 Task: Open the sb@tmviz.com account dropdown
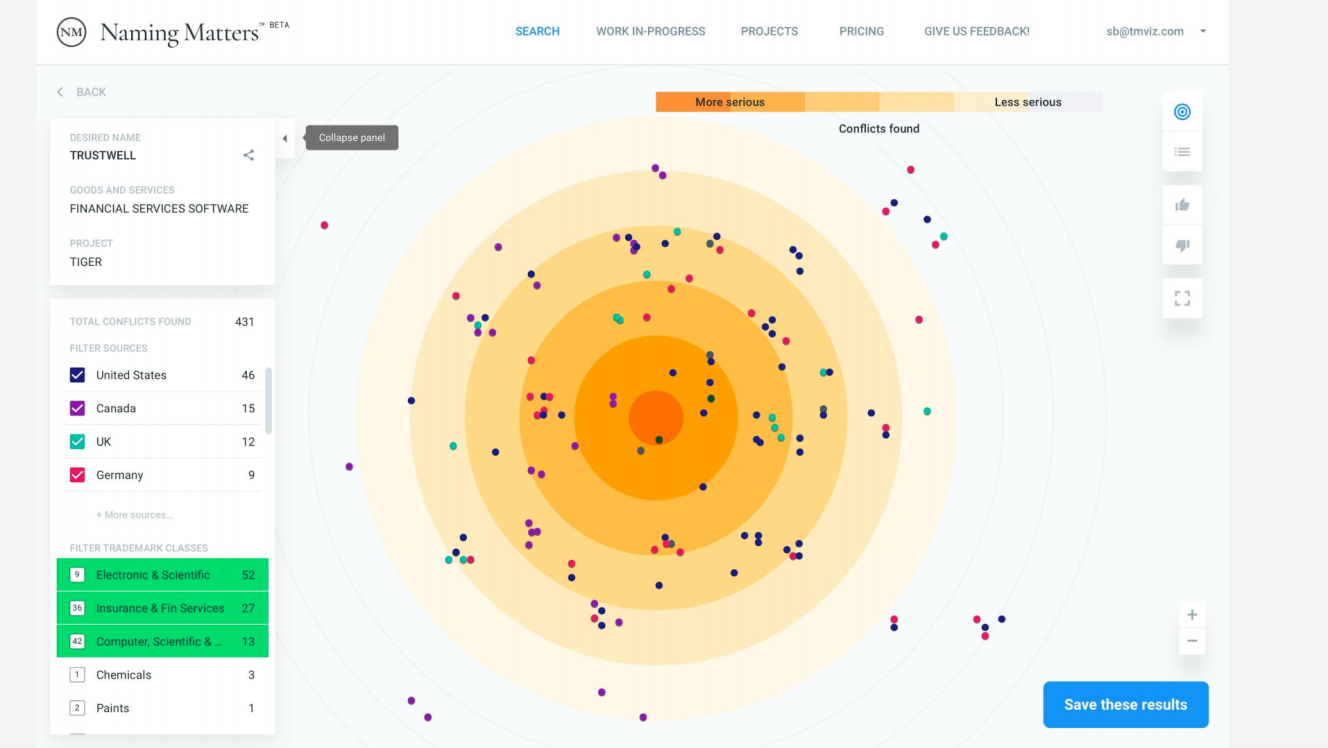(x=1157, y=31)
